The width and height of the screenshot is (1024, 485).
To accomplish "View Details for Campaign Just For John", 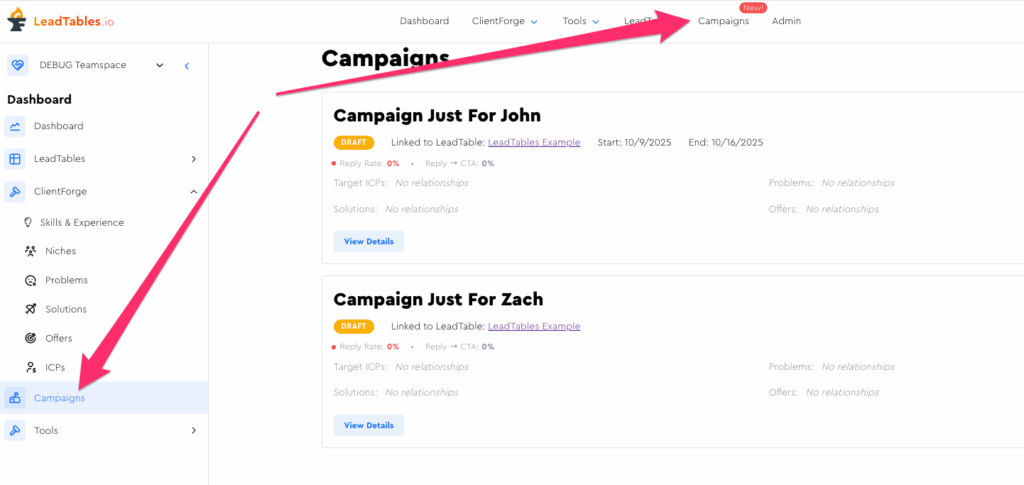I will point(368,241).
